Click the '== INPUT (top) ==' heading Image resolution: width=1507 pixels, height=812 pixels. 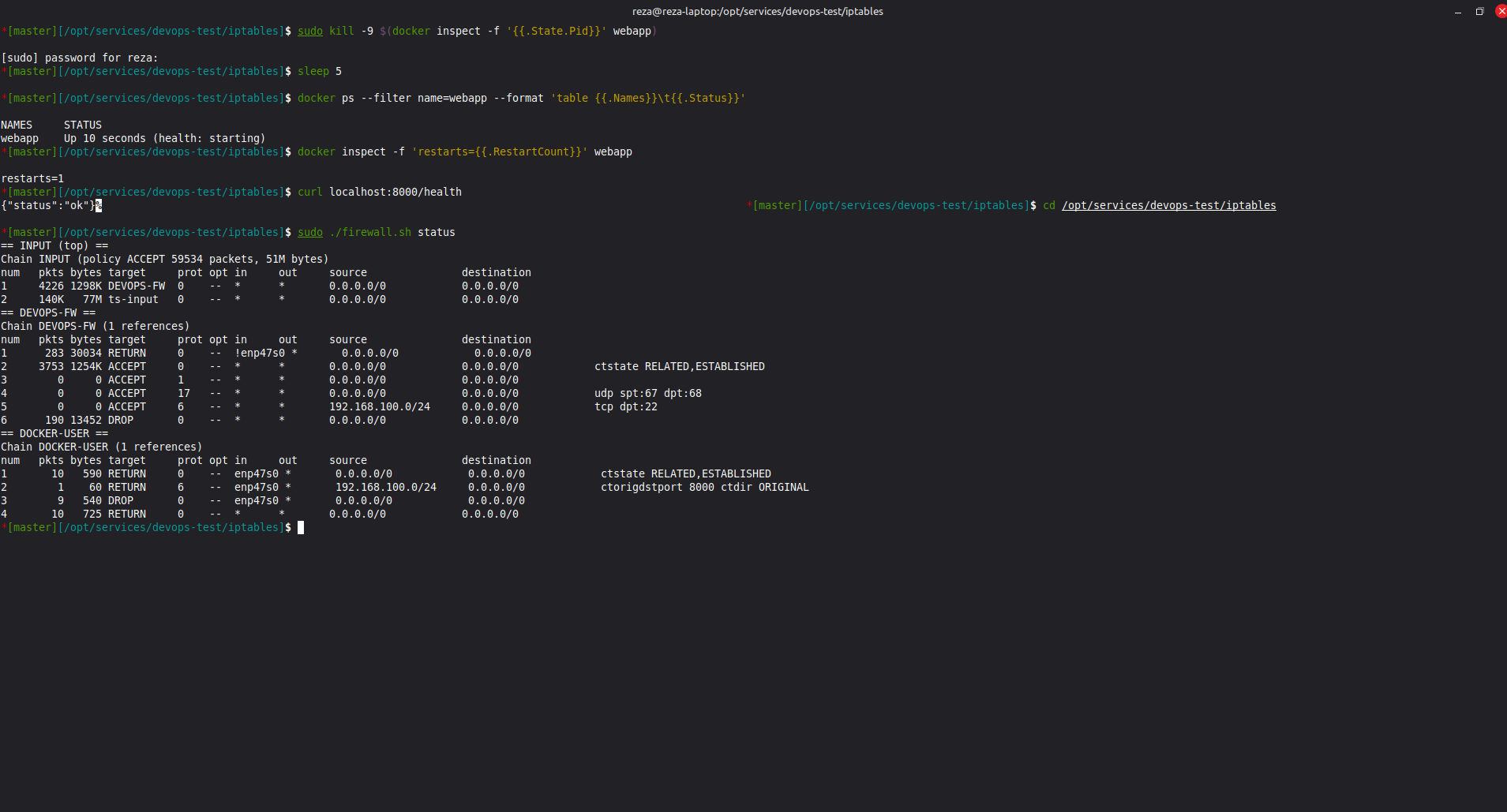54,245
